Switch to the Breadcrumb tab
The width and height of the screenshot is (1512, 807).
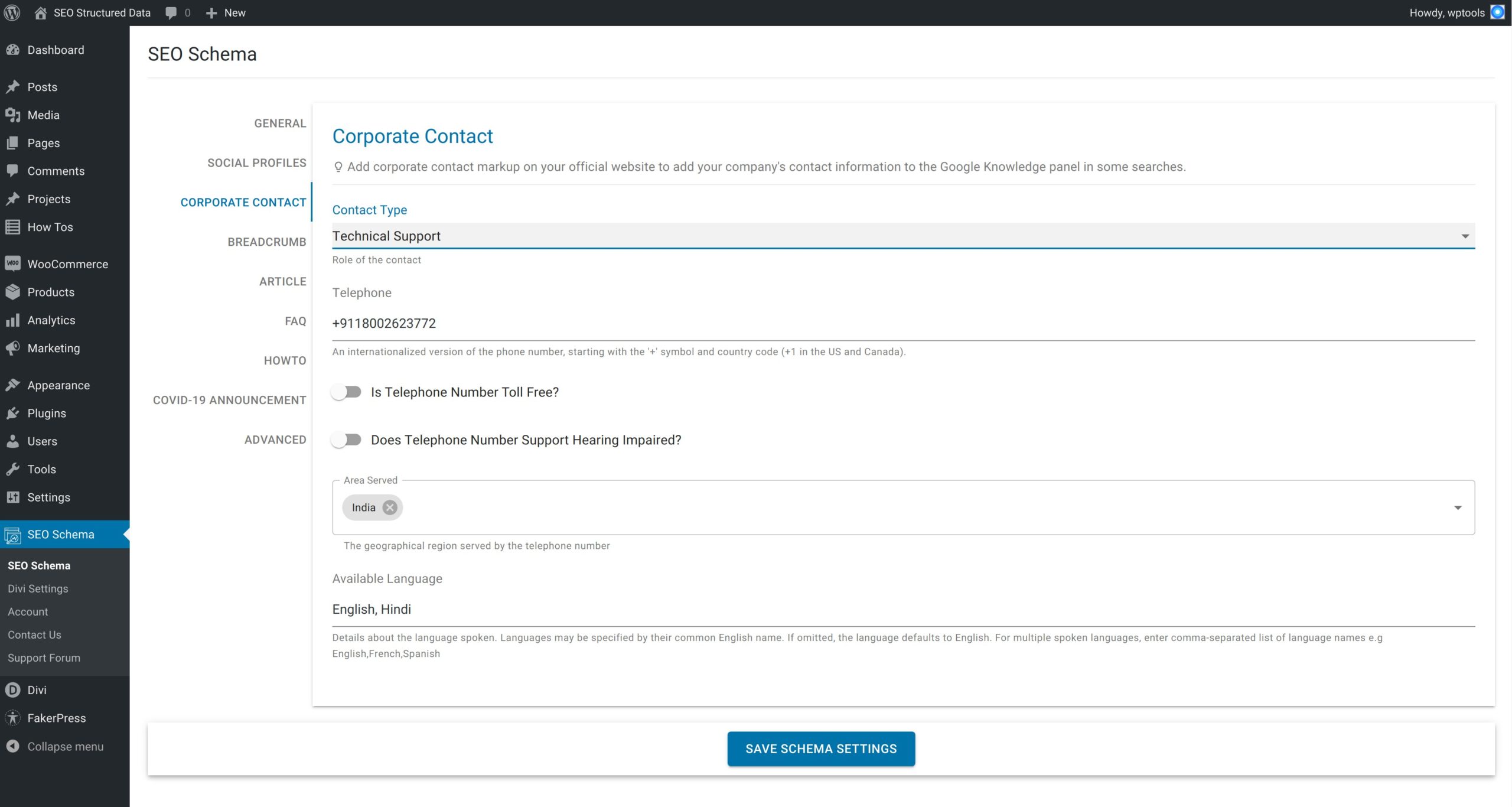click(x=266, y=242)
